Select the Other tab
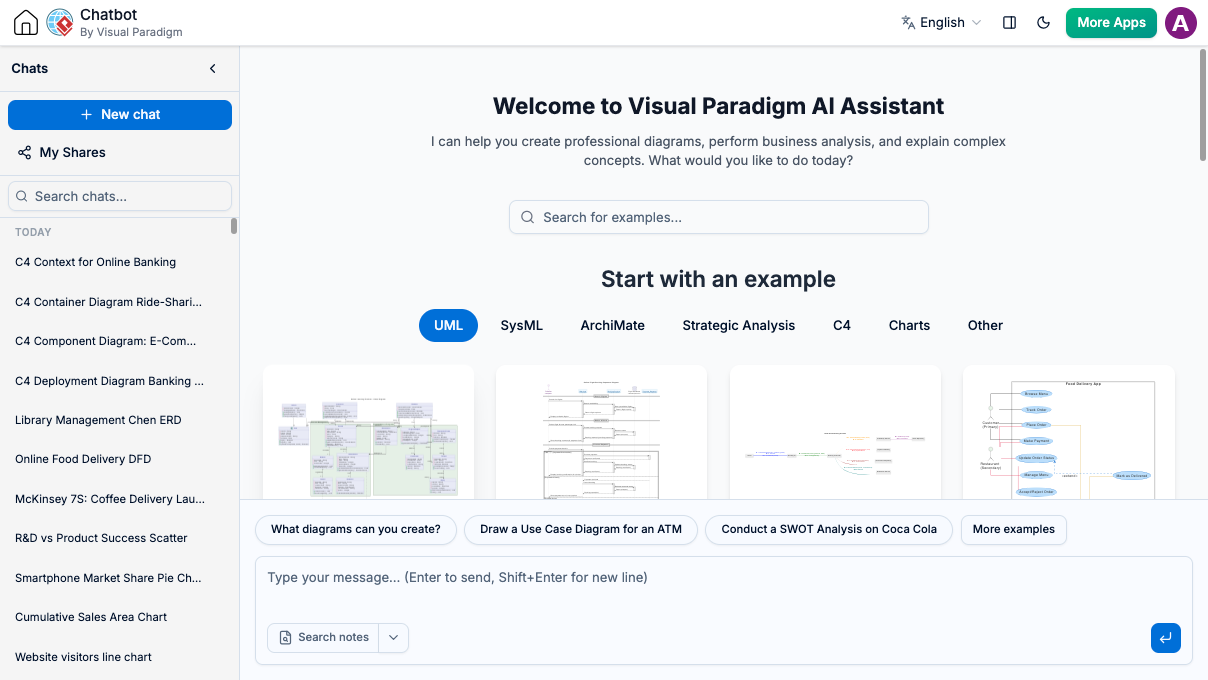 click(x=985, y=326)
